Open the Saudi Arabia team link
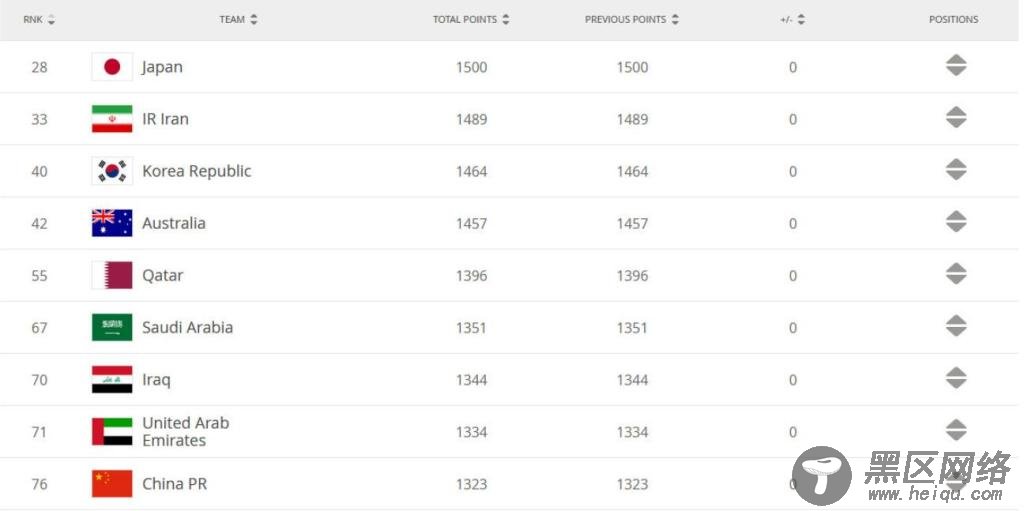Viewport: 1024px width, 511px height. click(x=187, y=327)
